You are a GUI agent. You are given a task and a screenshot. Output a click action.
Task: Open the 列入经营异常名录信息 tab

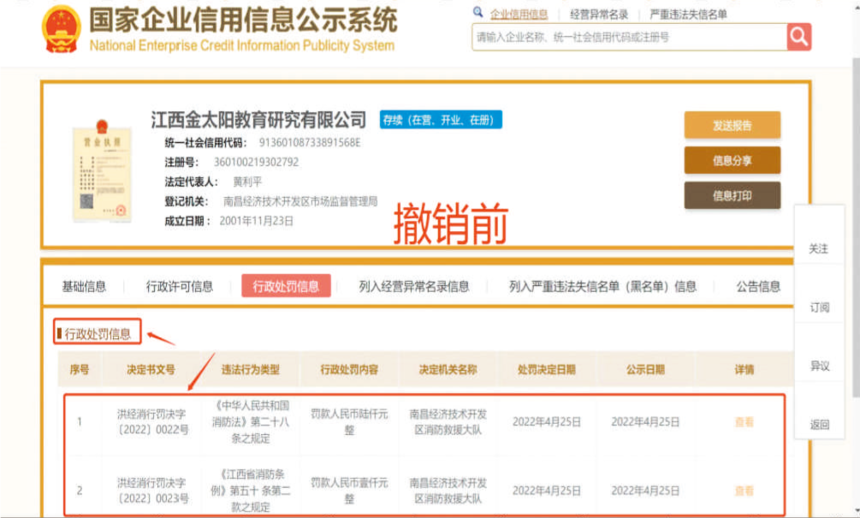pos(414,286)
